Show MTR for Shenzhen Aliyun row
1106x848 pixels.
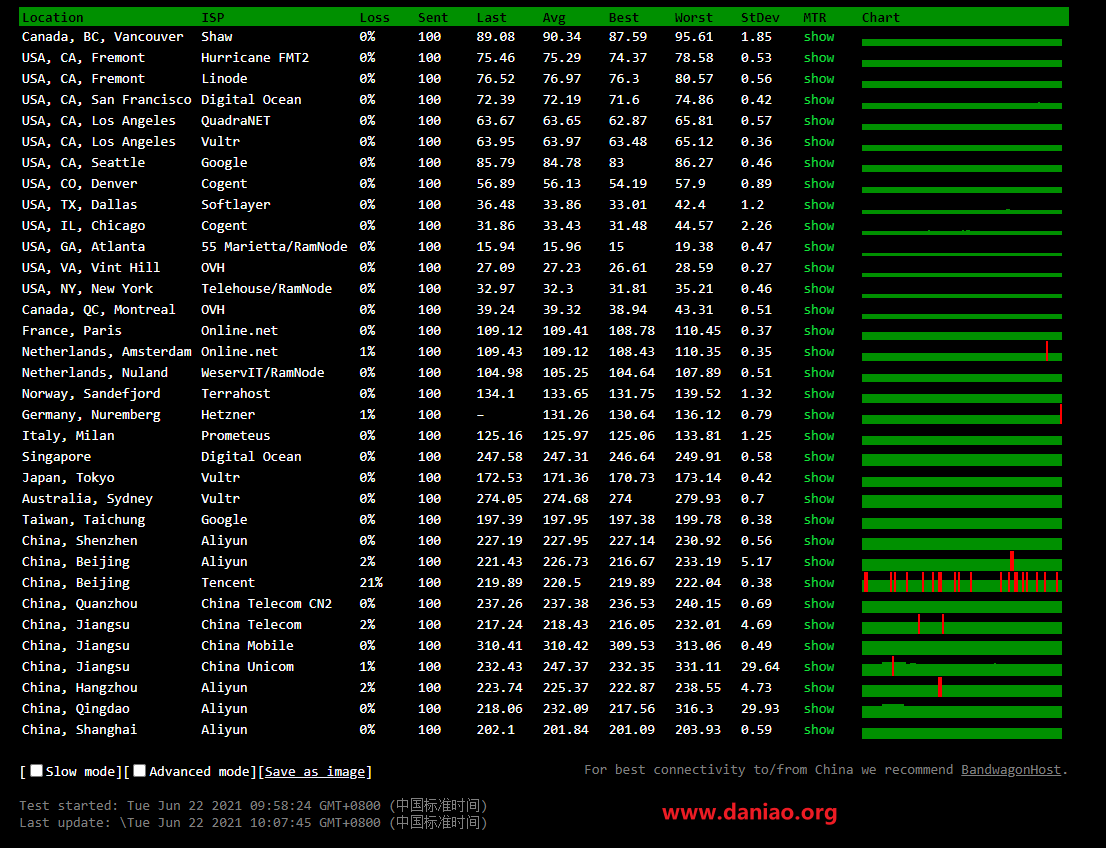(819, 540)
